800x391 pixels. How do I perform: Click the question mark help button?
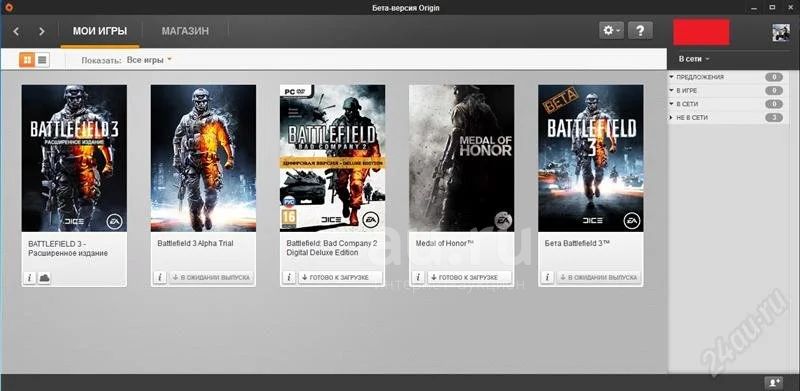coord(640,31)
